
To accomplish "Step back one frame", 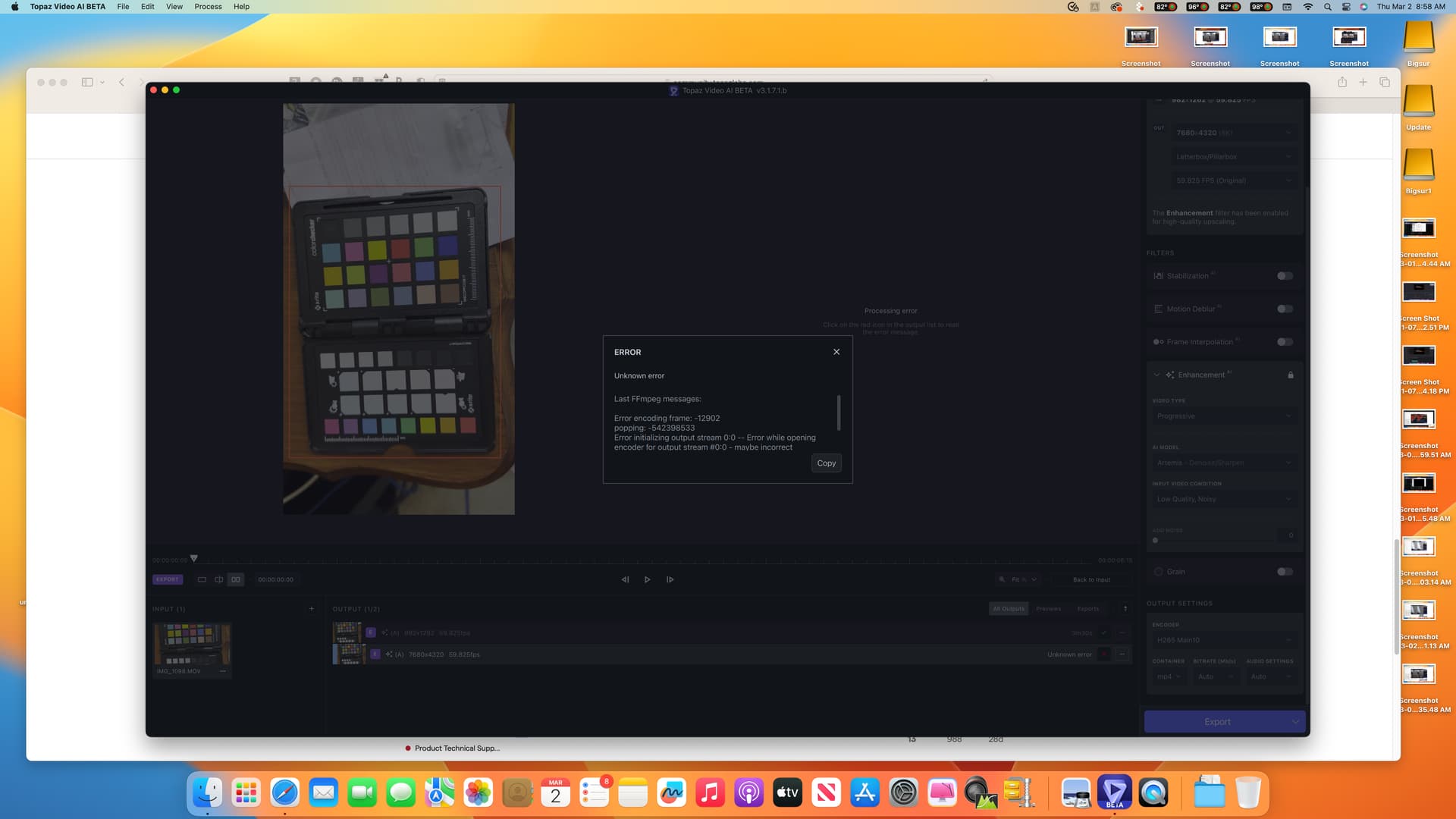I will (625, 579).
